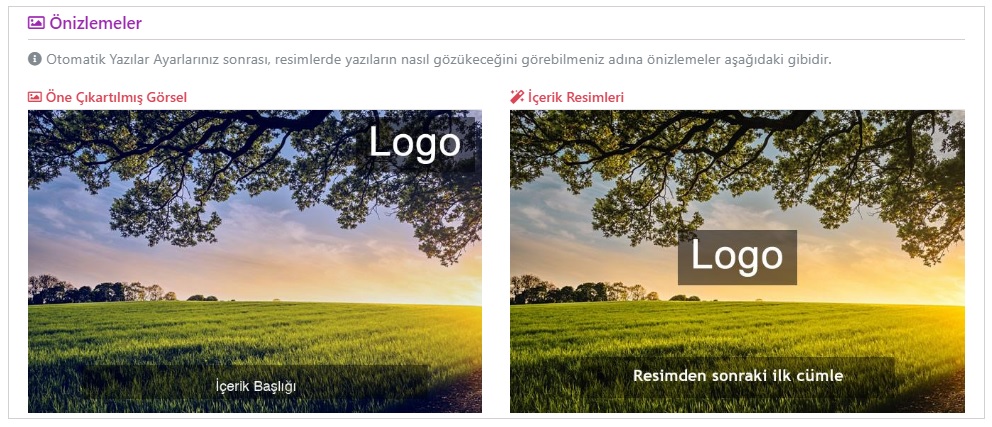This screenshot has width=992, height=427.
Task: Click the Önizlemeler picture icon
Action: (36, 23)
